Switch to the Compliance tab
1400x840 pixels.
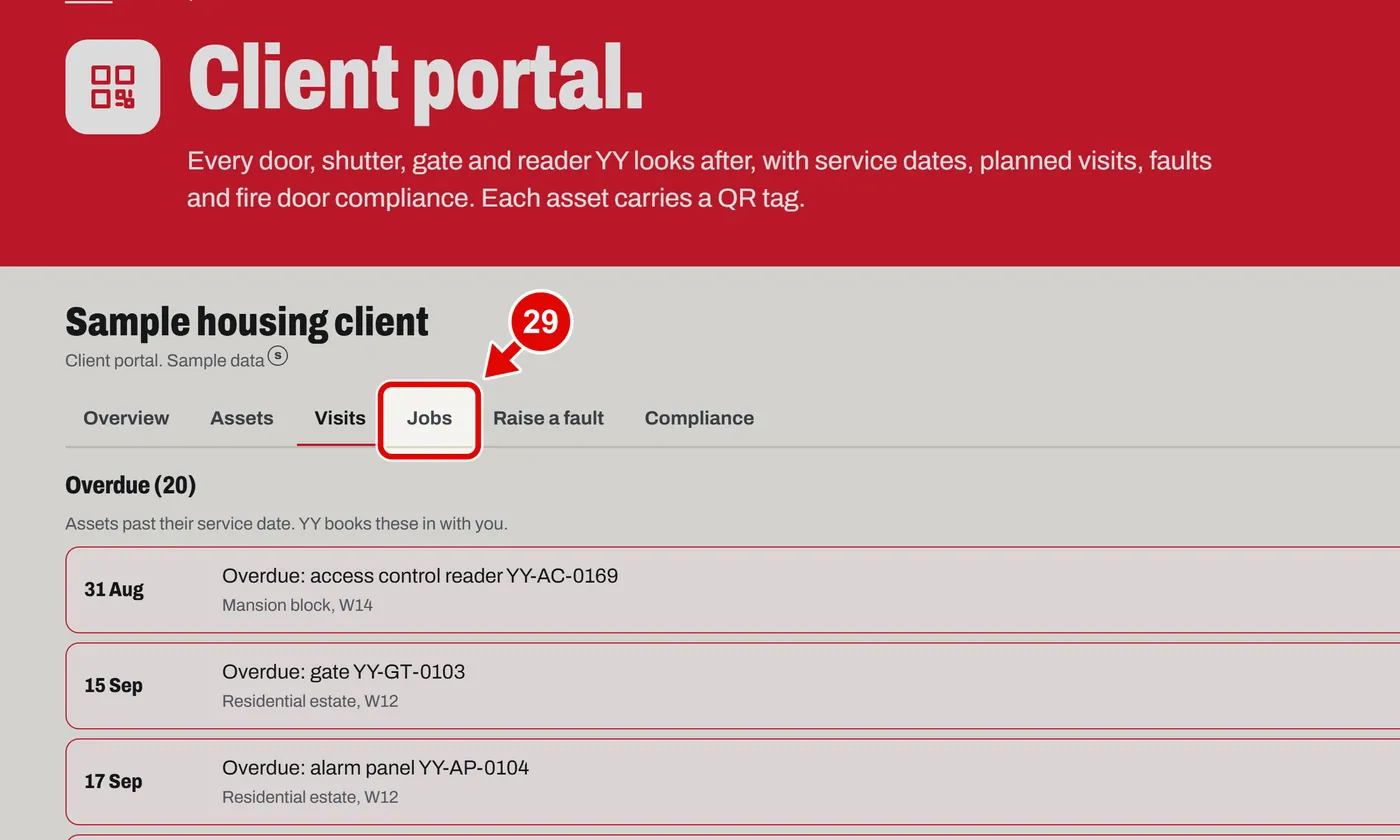(x=699, y=418)
